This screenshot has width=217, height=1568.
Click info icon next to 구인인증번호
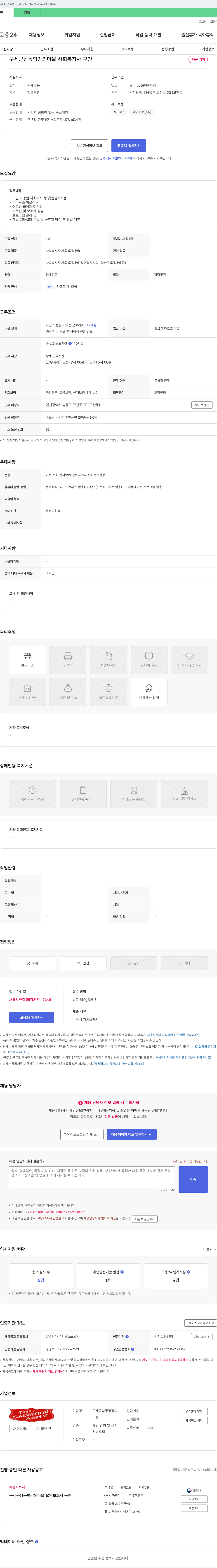click(133, 1349)
